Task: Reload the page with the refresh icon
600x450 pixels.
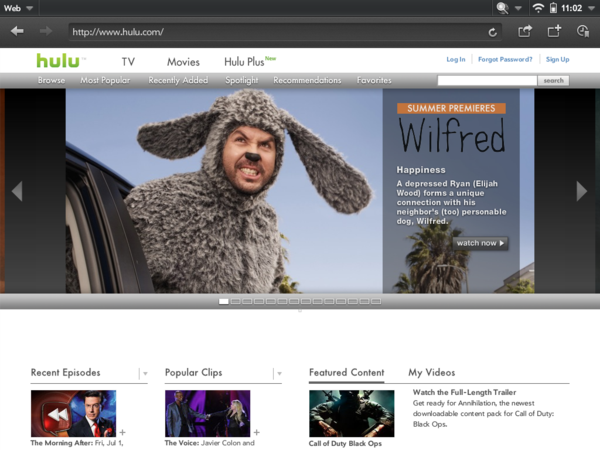Action: tap(492, 32)
